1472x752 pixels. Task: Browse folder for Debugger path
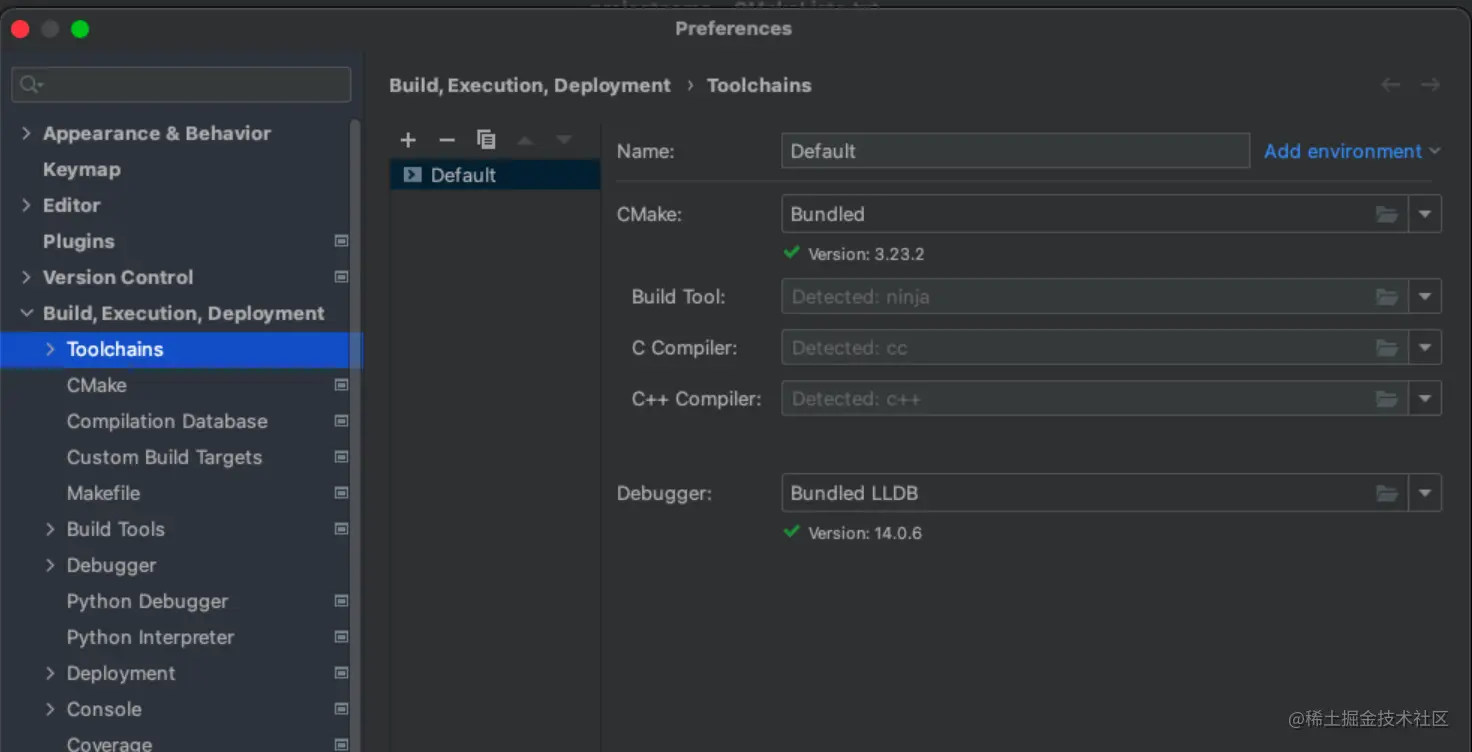click(1386, 493)
